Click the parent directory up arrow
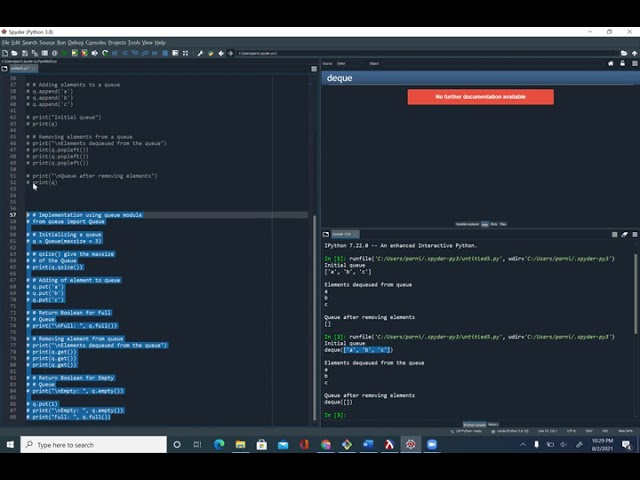Screen dimensions: 640x480 click(x=634, y=53)
